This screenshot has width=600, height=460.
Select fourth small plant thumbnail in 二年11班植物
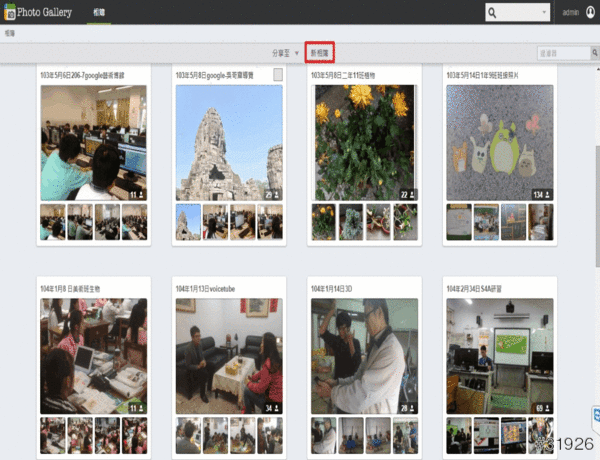(406, 222)
